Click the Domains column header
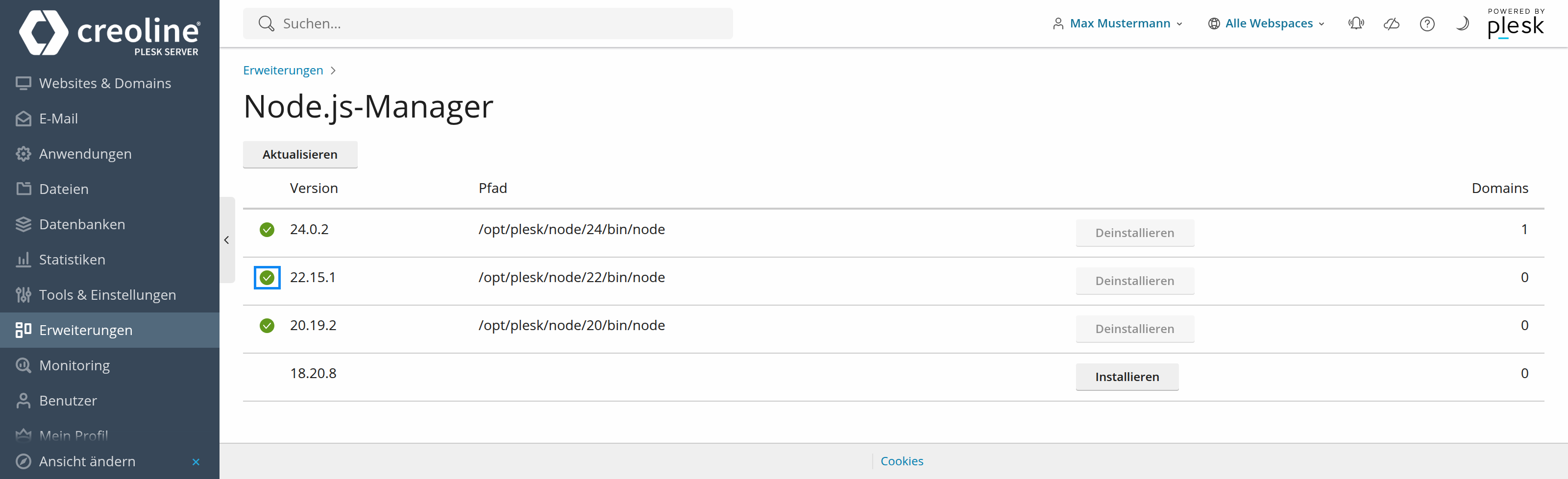 pos(1499,188)
